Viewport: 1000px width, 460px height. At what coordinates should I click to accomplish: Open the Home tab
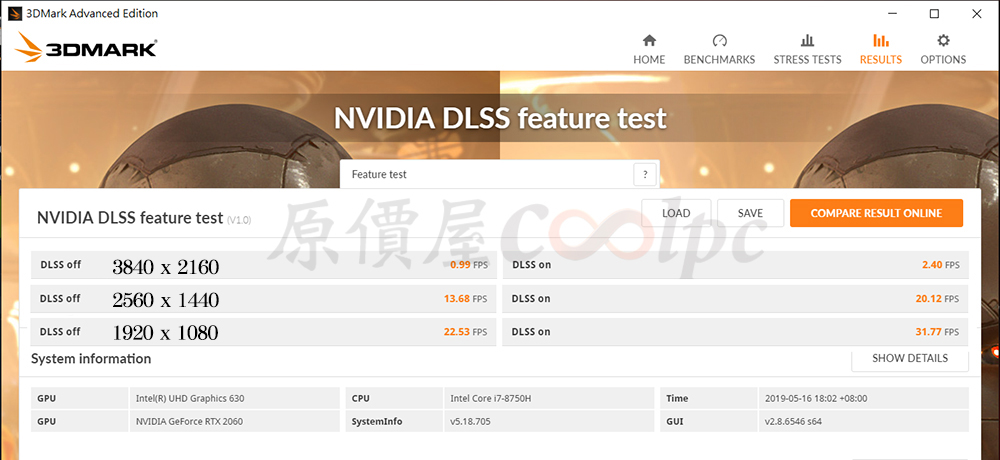pyautogui.click(x=649, y=50)
